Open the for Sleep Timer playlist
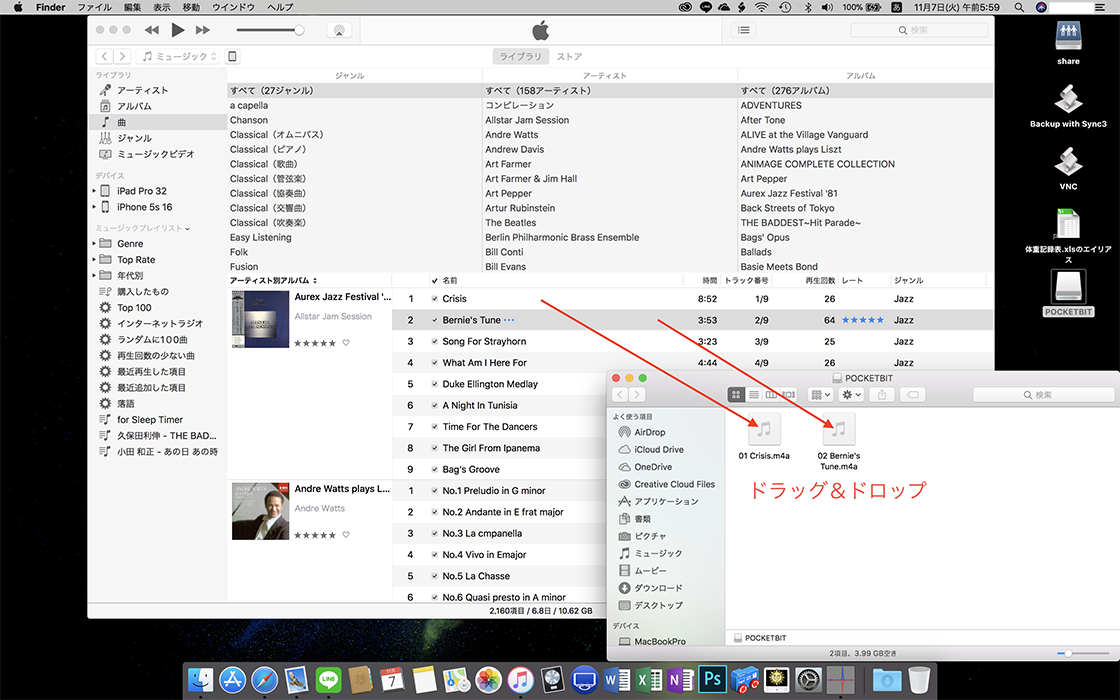This screenshot has width=1120, height=700. click(150, 419)
